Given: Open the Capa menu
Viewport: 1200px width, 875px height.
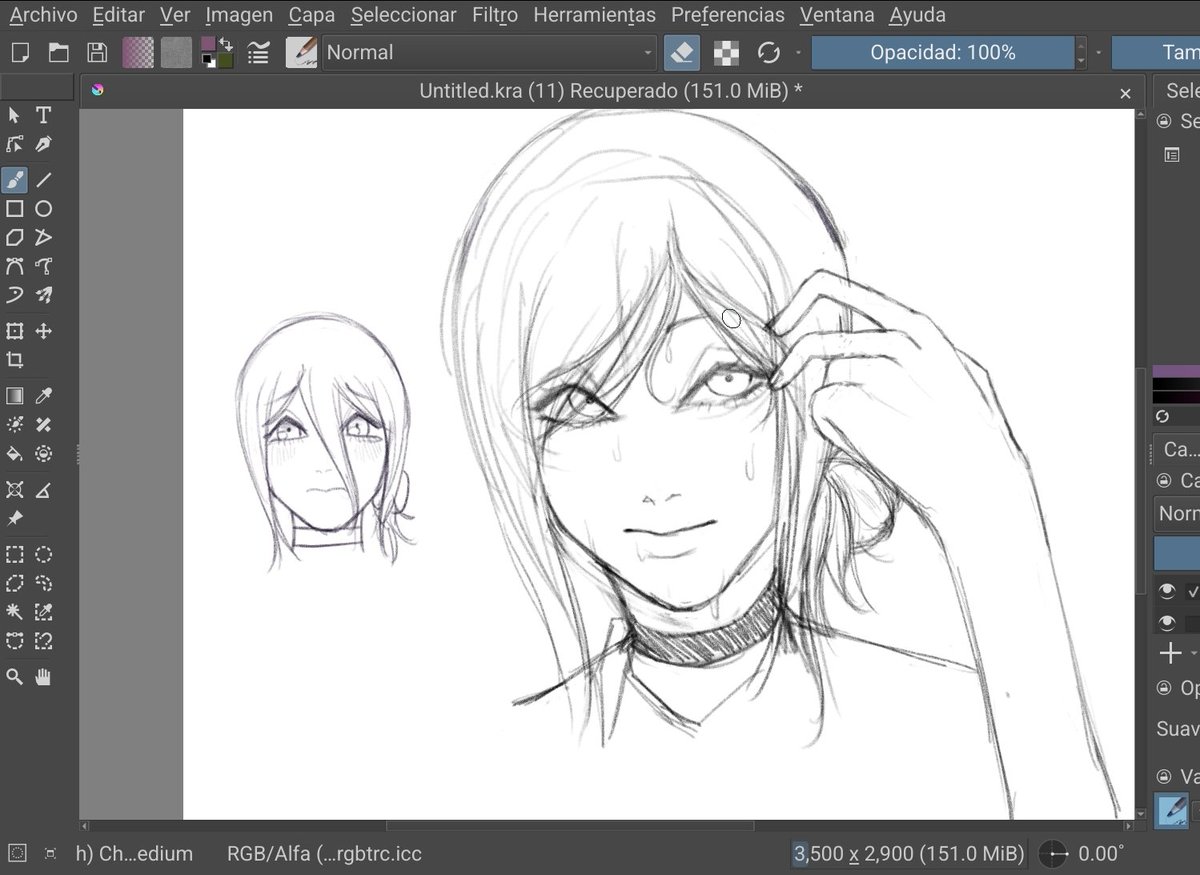Looking at the screenshot, I should click(311, 15).
